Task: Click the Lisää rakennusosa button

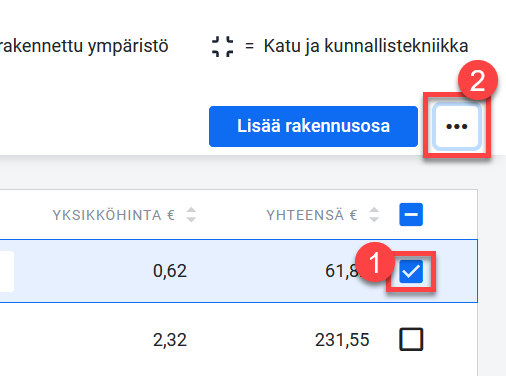Action: [x=313, y=126]
